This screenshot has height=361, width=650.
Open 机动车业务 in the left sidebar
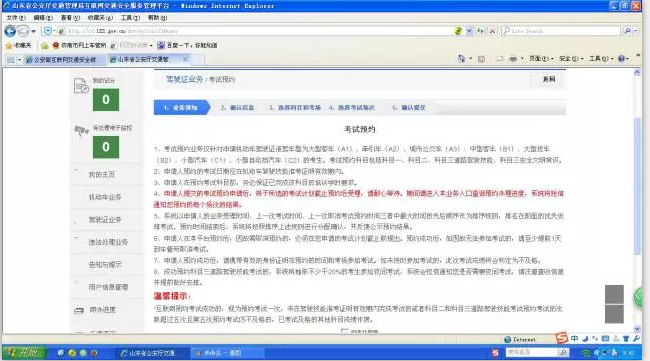(x=105, y=197)
